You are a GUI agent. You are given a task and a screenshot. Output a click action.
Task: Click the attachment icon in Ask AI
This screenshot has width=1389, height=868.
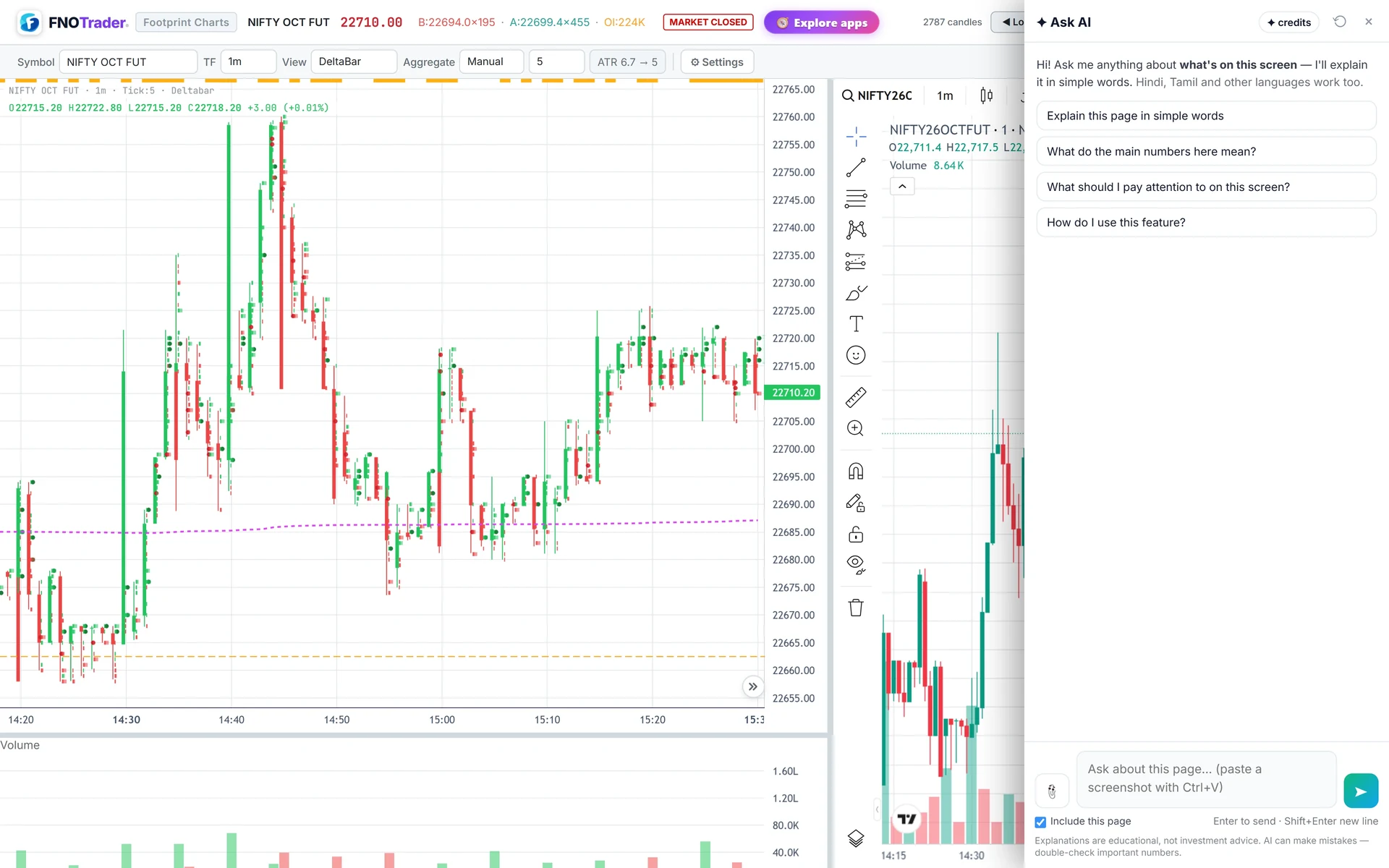1052,791
